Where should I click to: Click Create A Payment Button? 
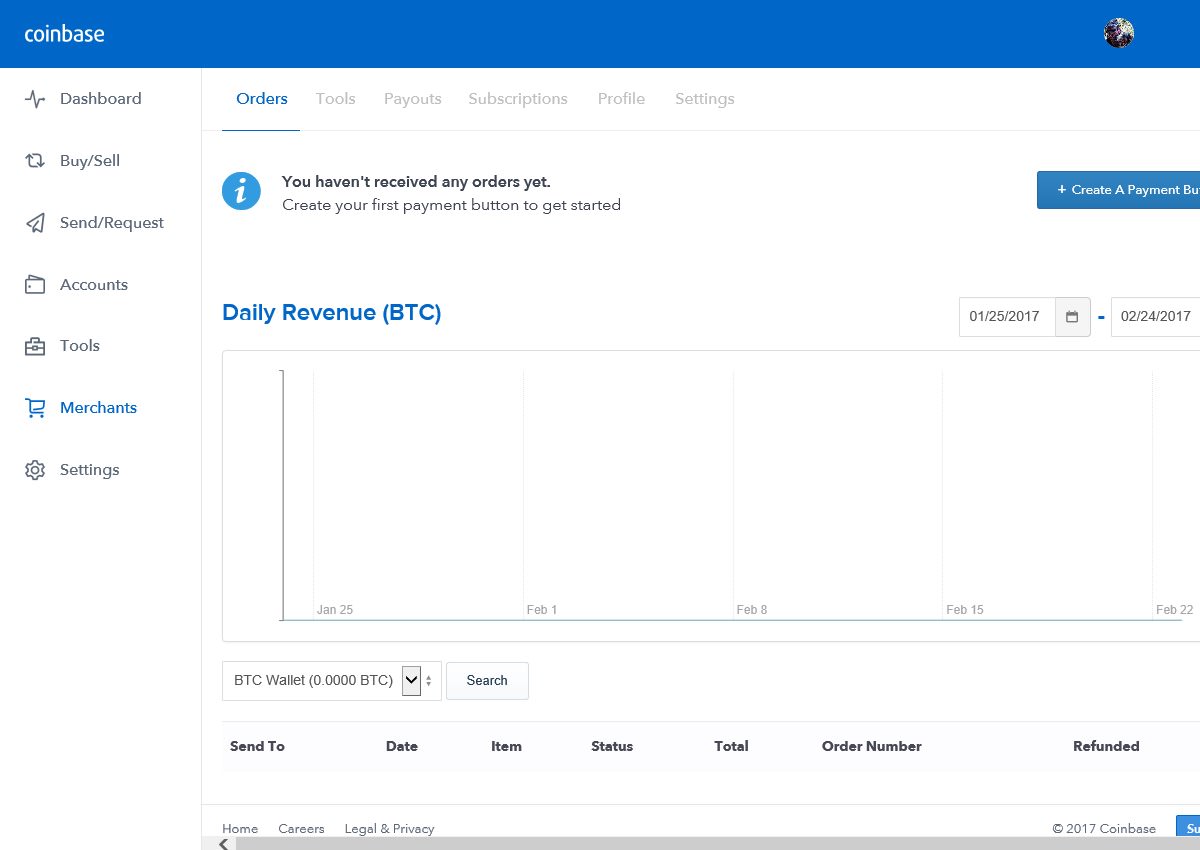1118,190
